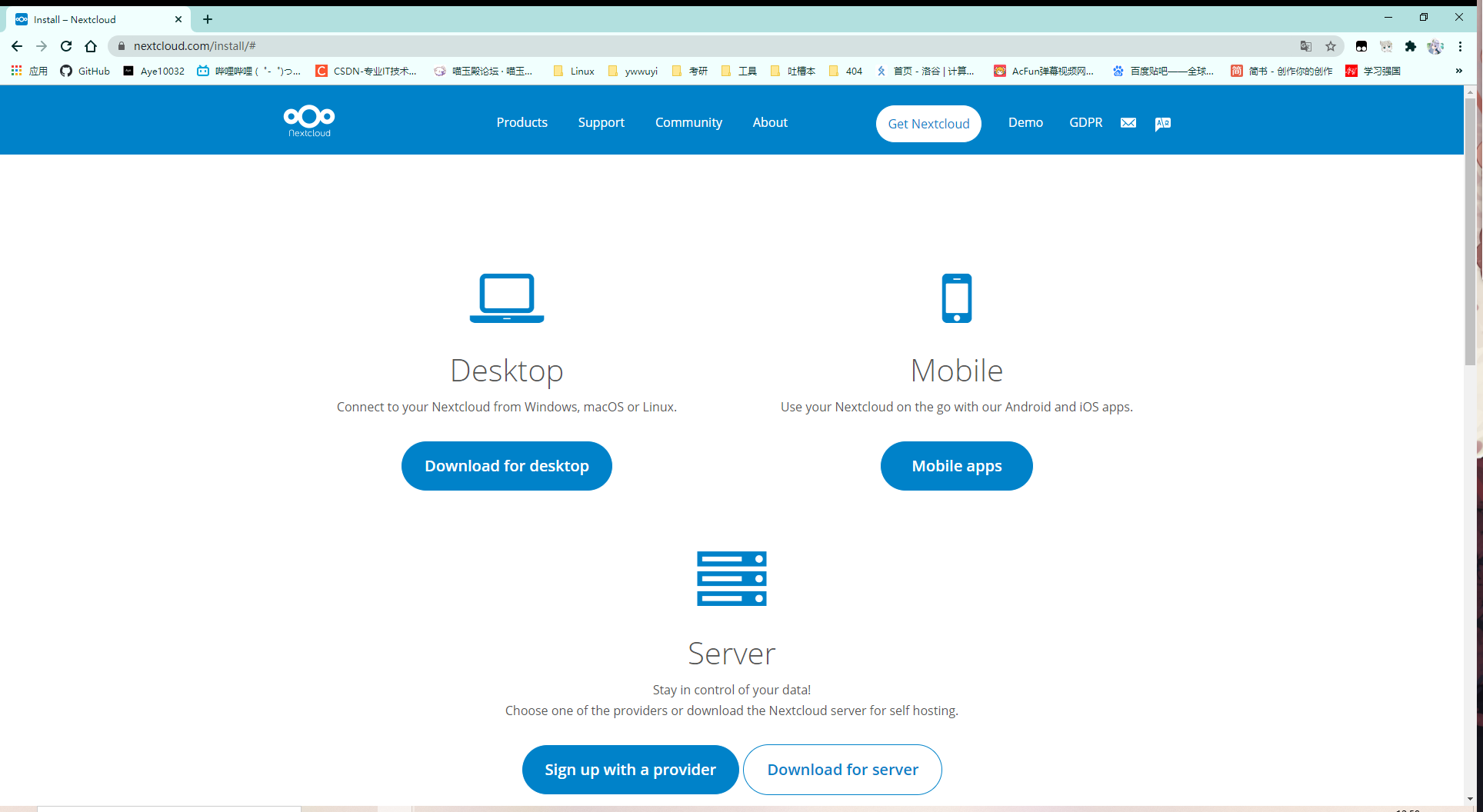Click Sign up with a provider
1483x812 pixels.
coord(630,770)
